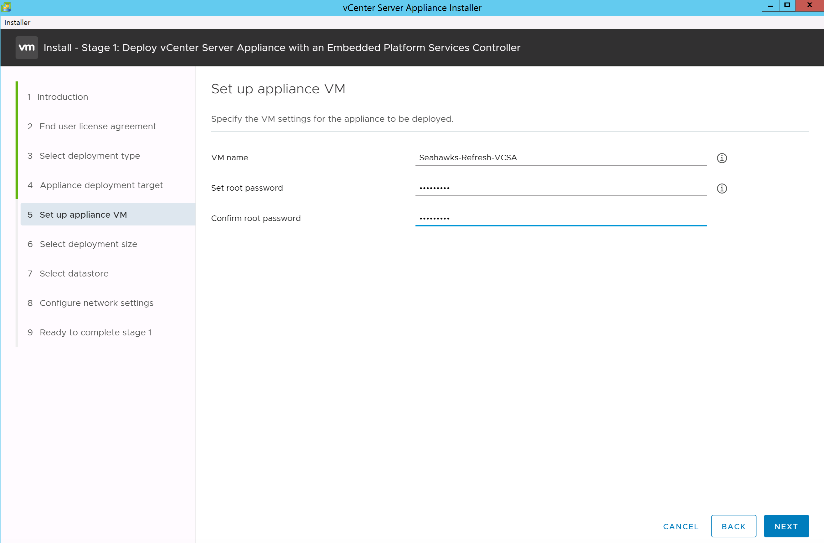824x543 pixels.
Task: Click the CANCEL link
Action: 680,526
